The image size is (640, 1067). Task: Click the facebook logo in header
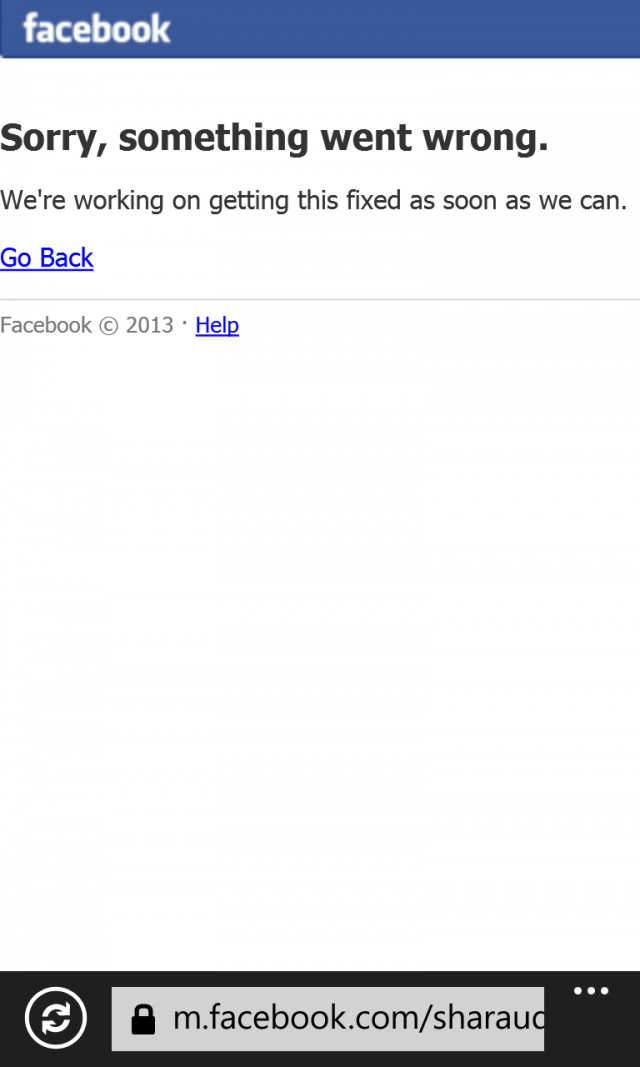96,29
